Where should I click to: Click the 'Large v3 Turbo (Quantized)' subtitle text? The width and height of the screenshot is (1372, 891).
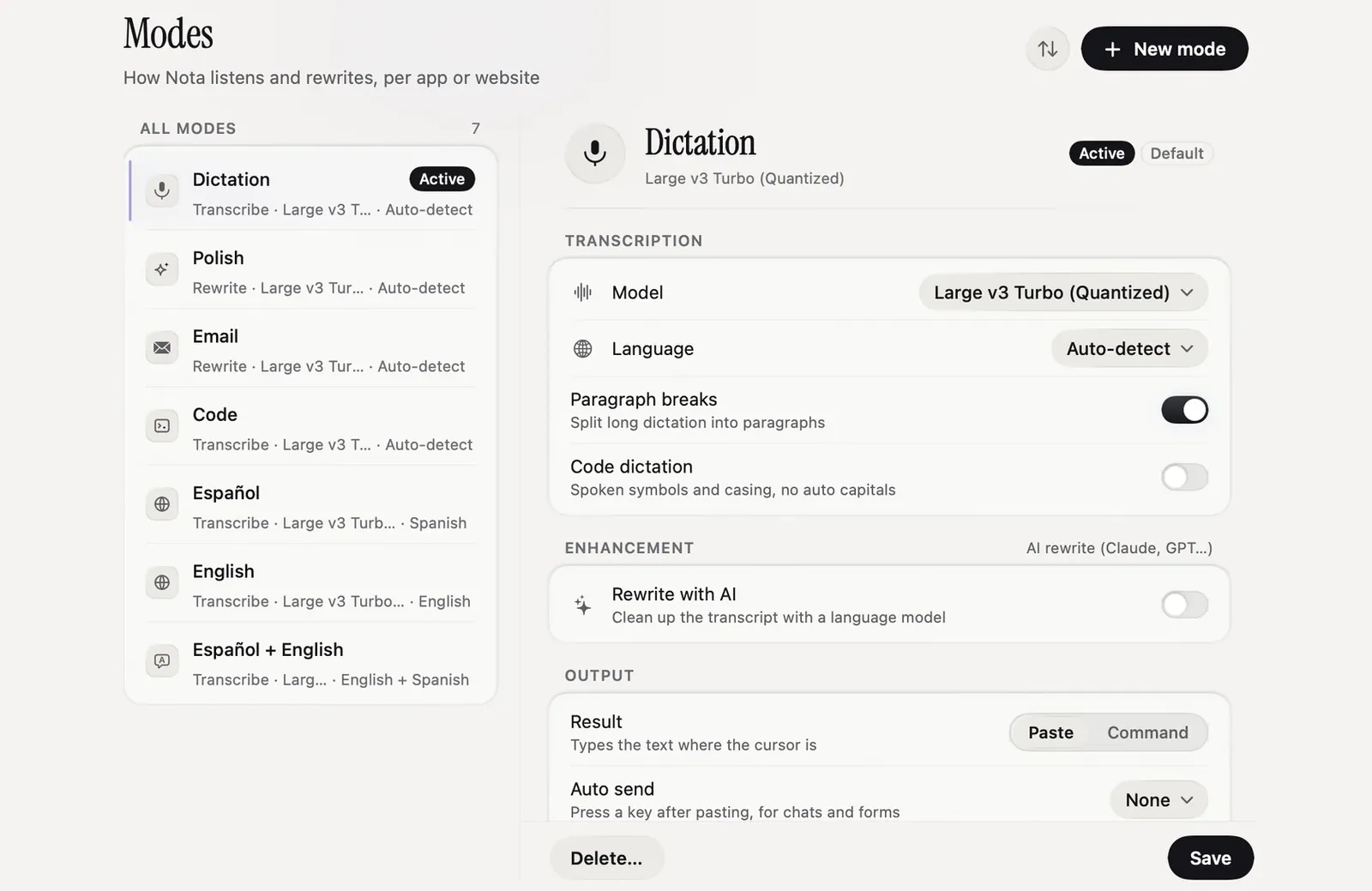tap(744, 178)
